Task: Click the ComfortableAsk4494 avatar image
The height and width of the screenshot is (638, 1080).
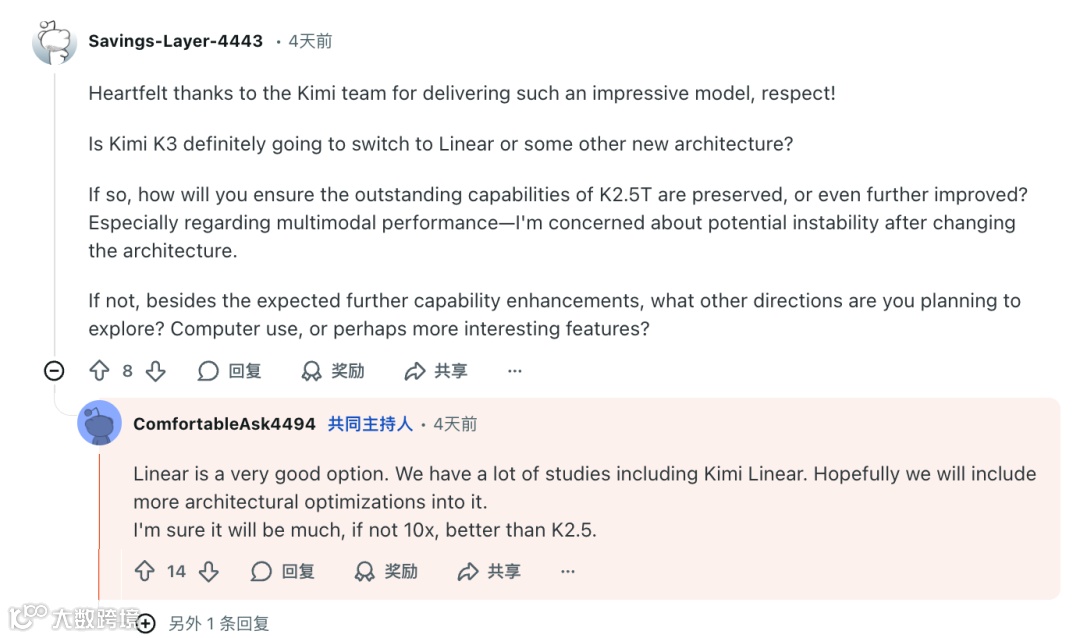Action: (x=99, y=423)
